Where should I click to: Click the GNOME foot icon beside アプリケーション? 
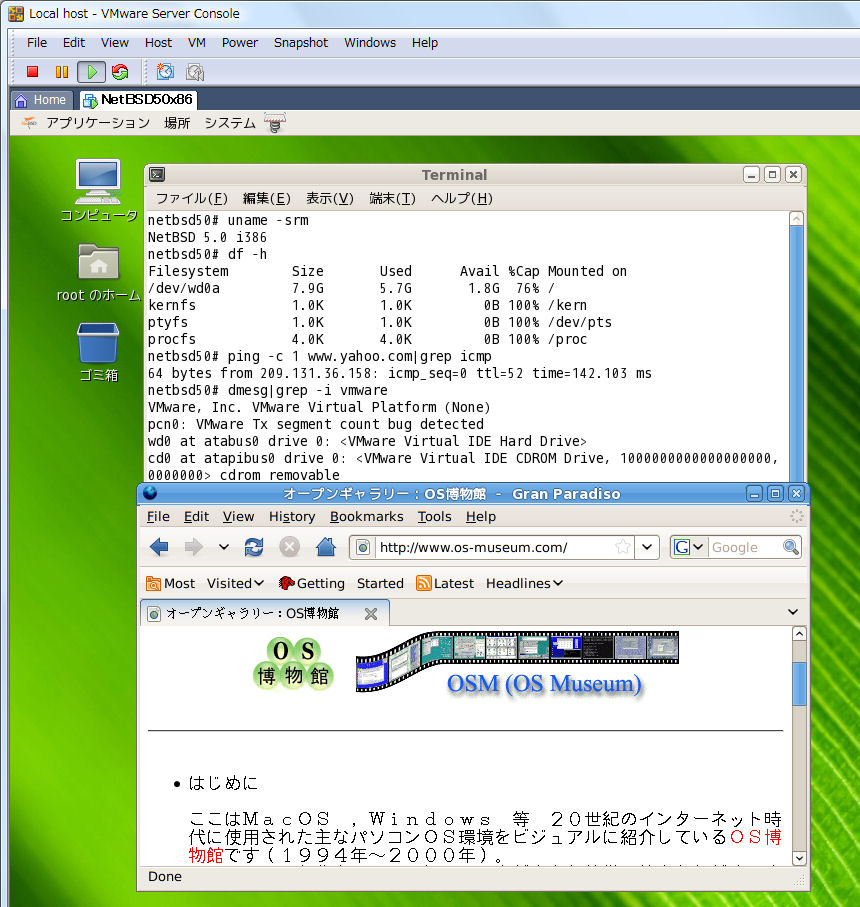(x=29, y=122)
